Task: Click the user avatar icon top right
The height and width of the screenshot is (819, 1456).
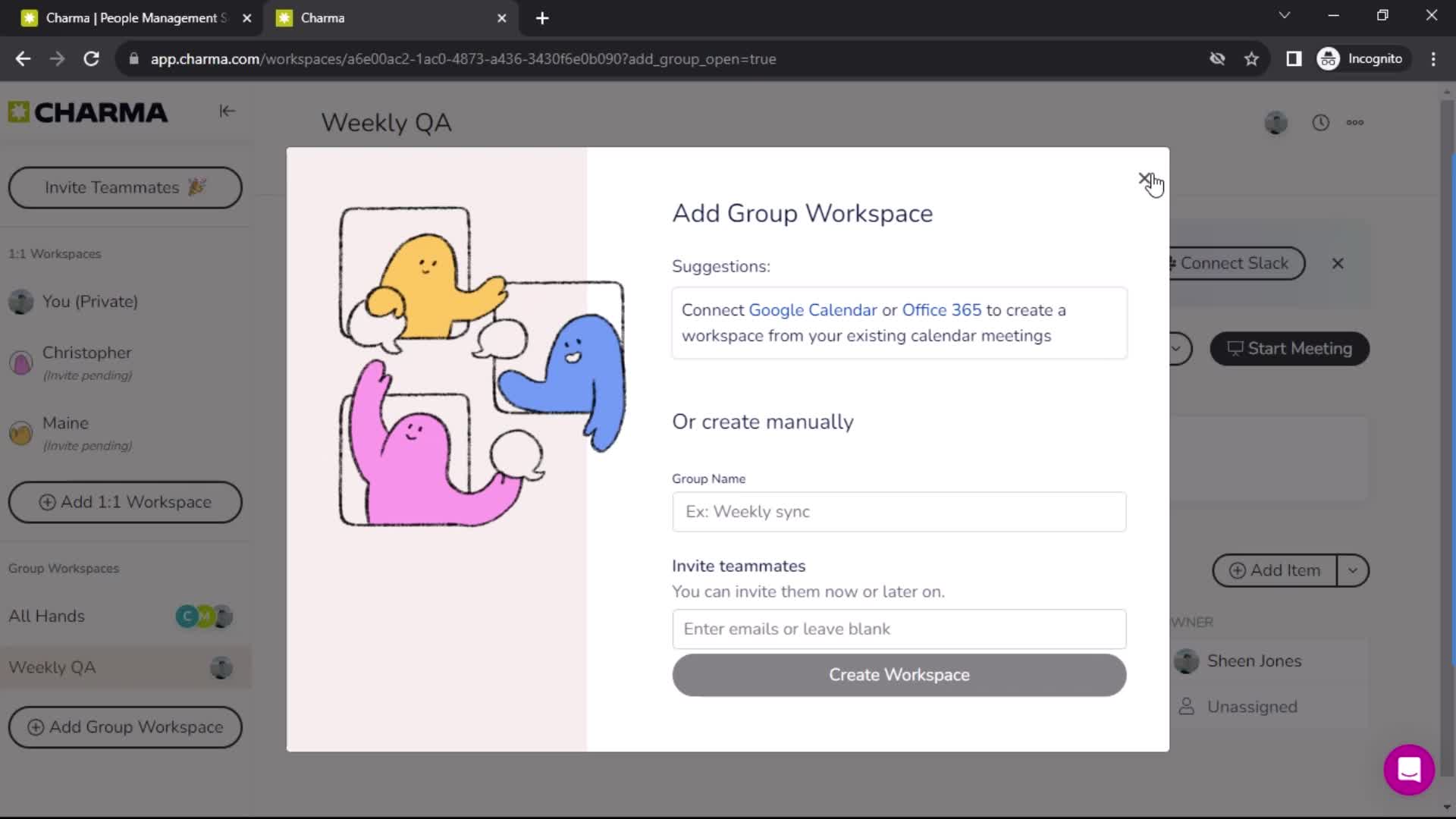Action: click(1277, 122)
